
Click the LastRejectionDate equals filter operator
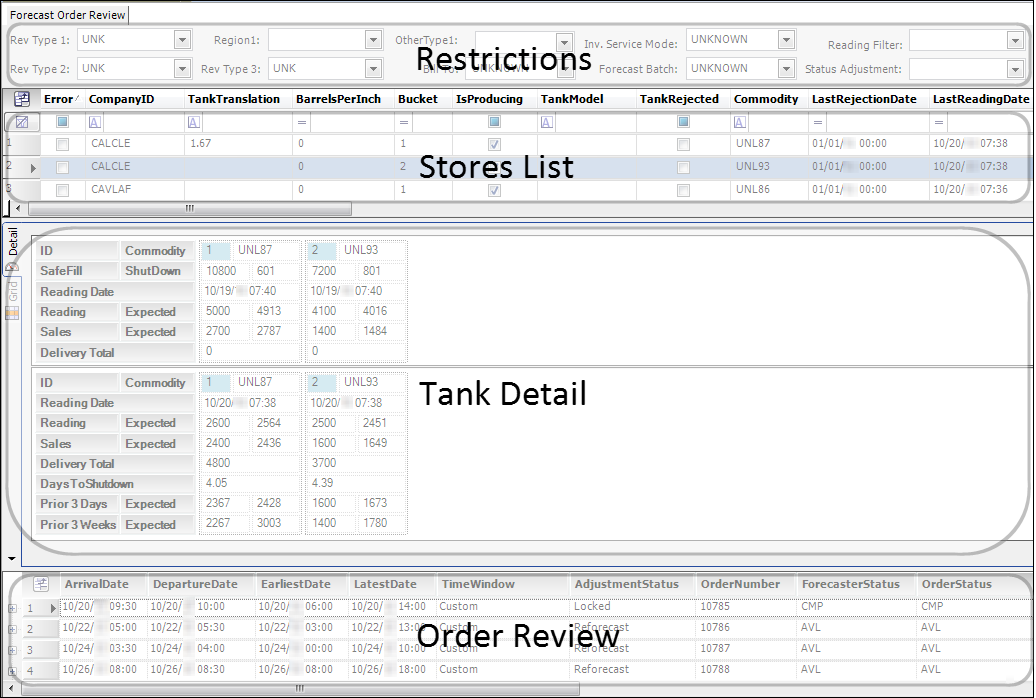point(818,122)
